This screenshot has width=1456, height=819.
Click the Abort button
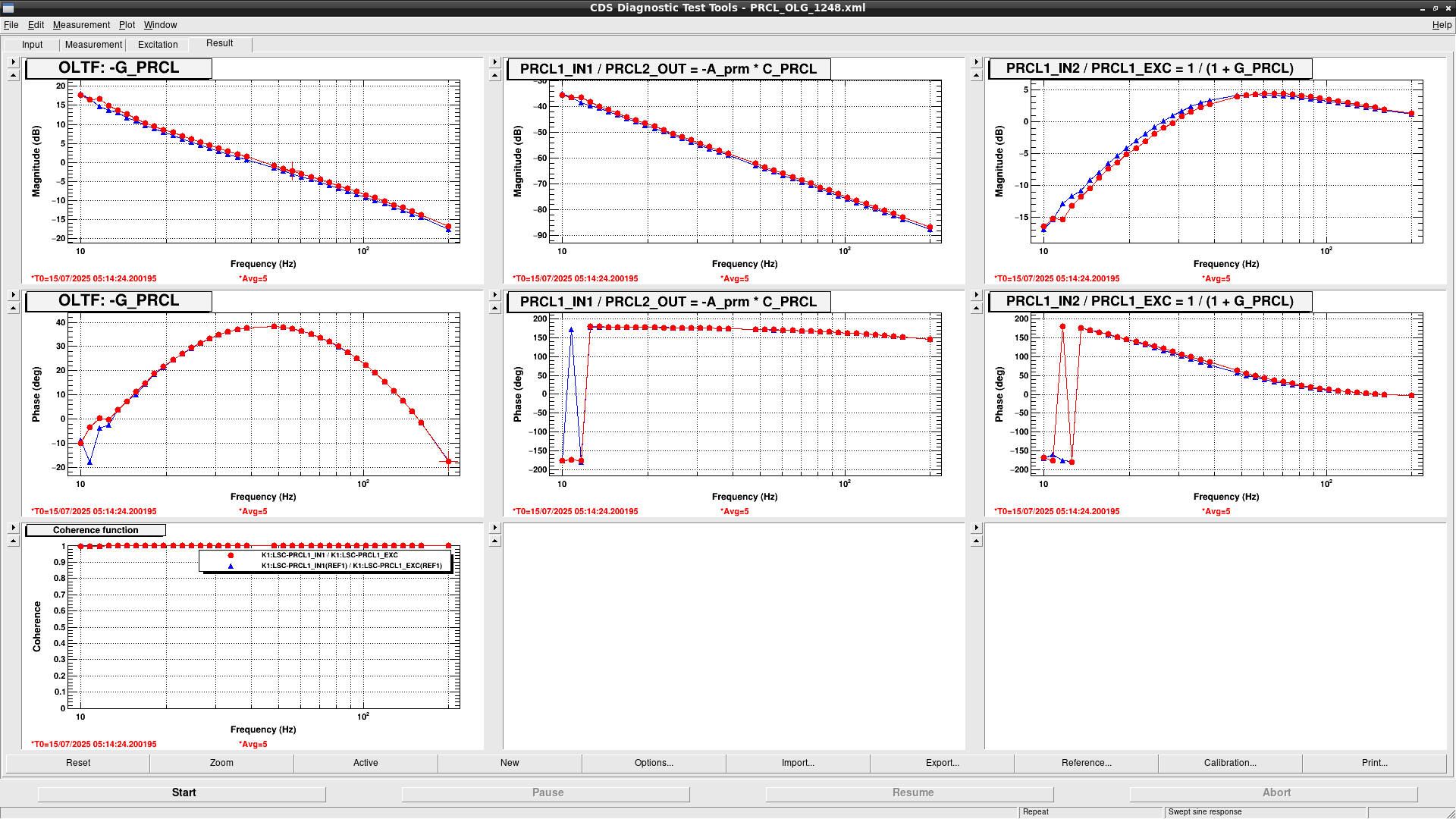point(1274,792)
